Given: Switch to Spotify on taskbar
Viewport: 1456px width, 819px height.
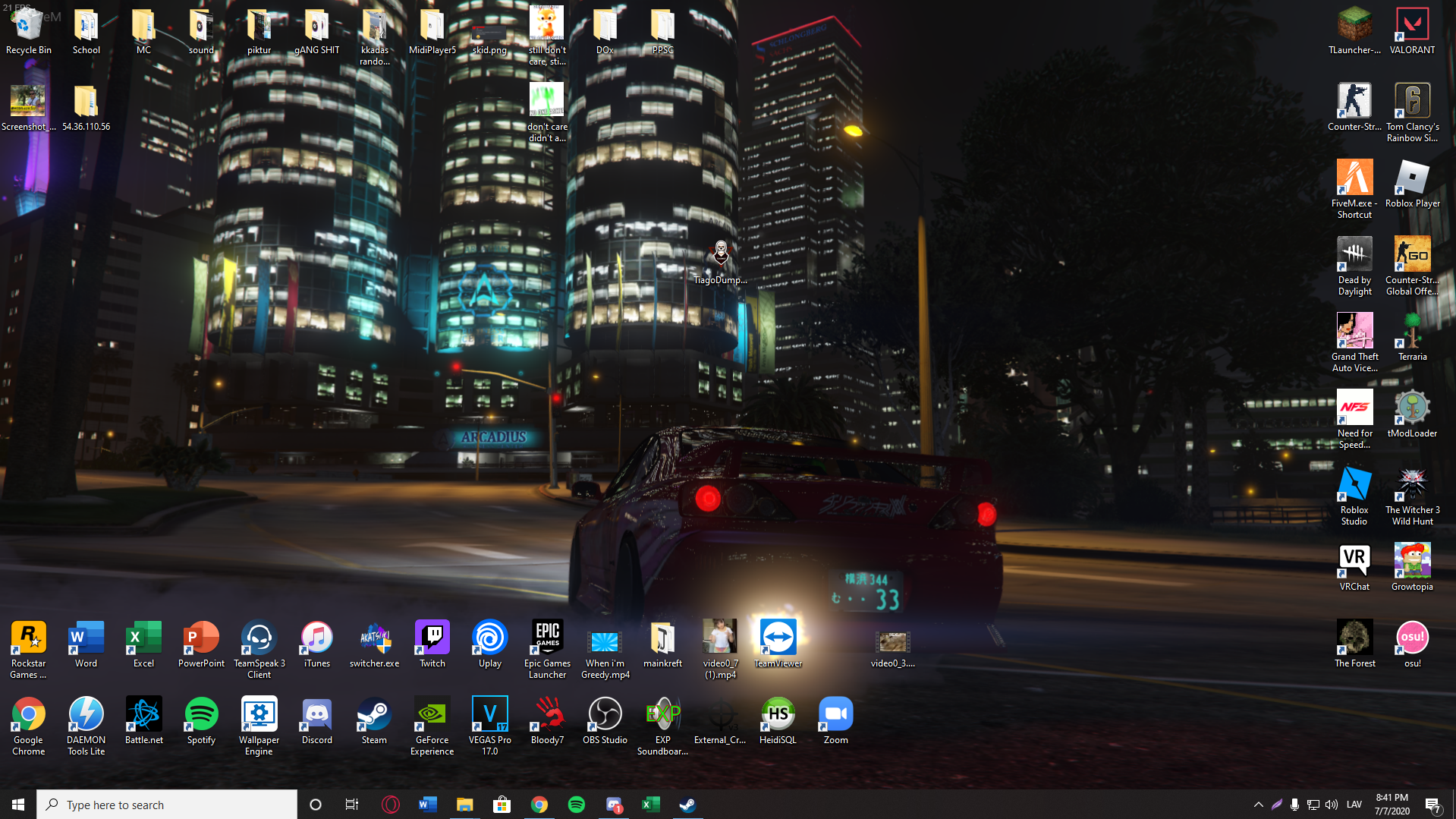Looking at the screenshot, I should pyautogui.click(x=576, y=805).
